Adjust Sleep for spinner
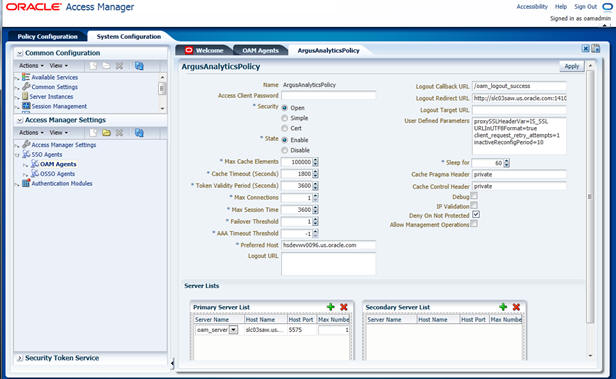 coord(506,163)
